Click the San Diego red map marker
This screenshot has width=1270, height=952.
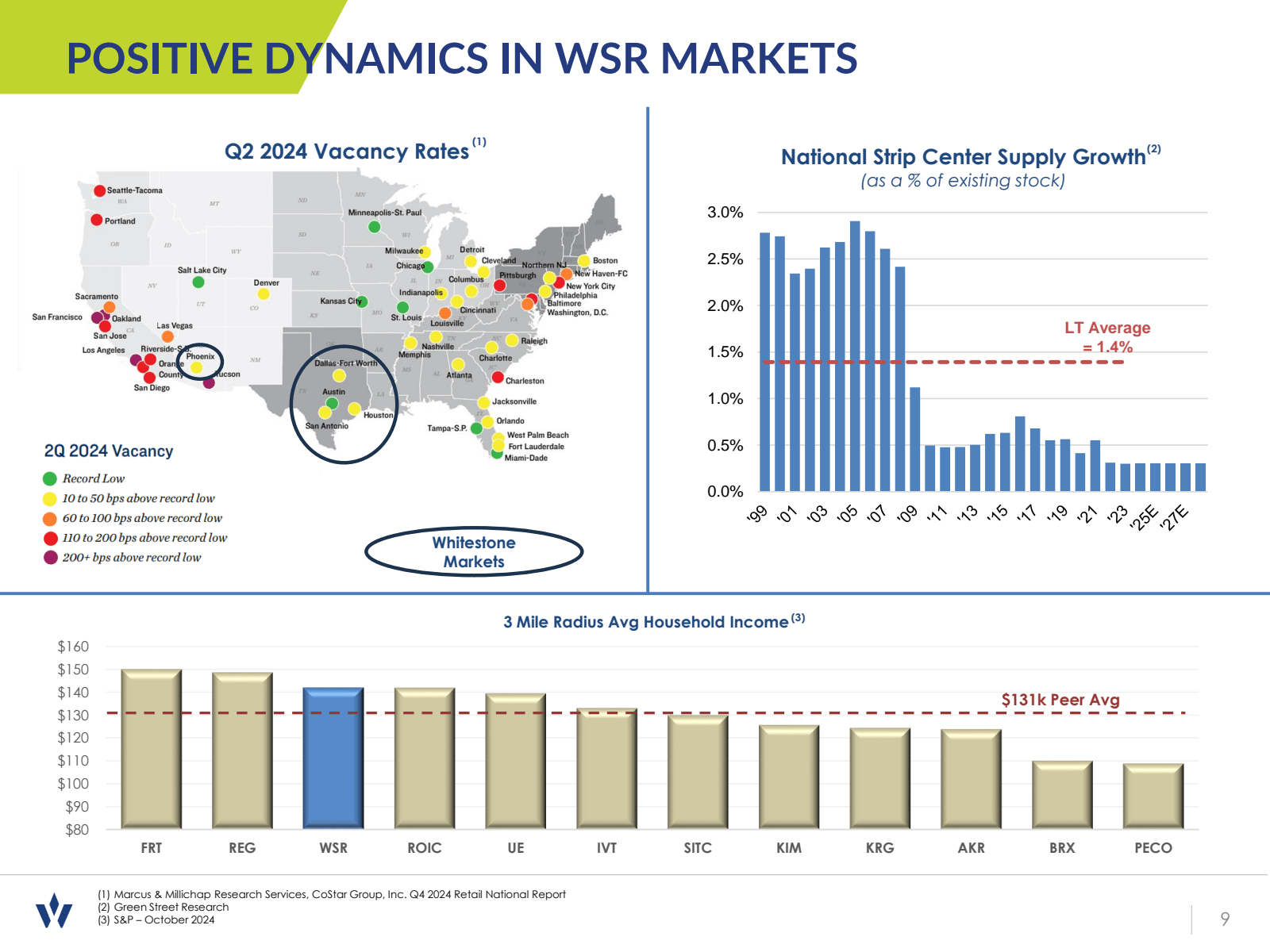[x=149, y=378]
